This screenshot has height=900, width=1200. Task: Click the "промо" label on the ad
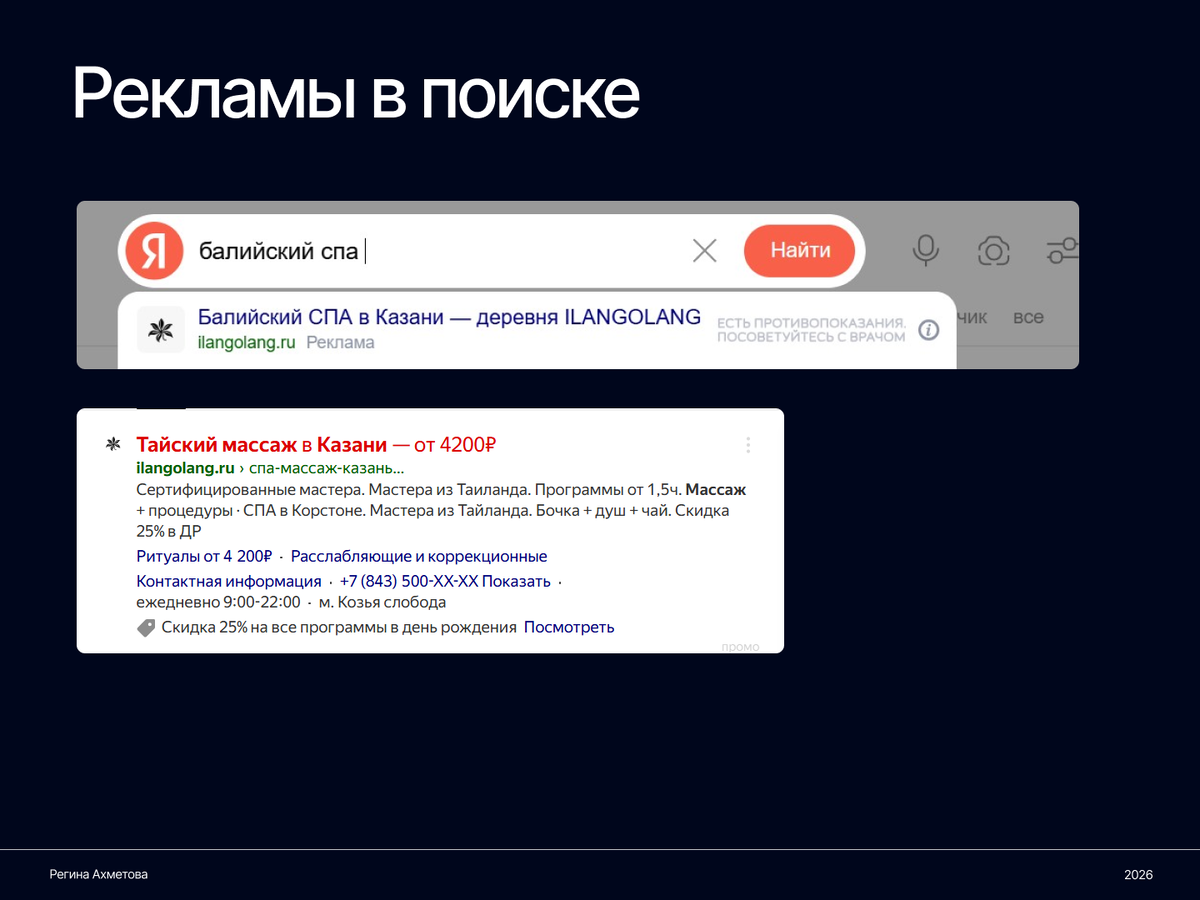click(x=740, y=647)
